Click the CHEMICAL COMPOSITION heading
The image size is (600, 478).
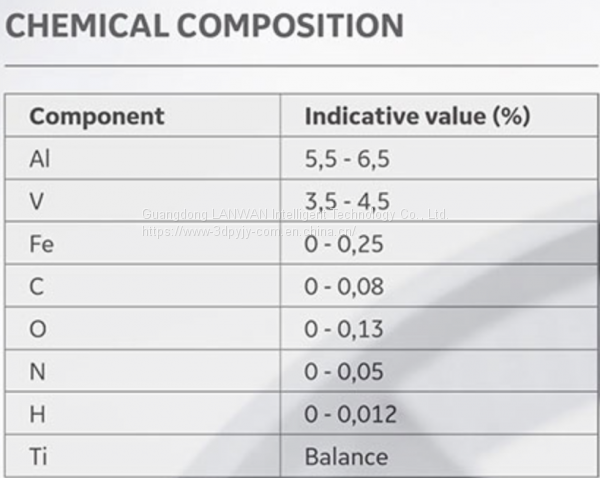pyautogui.click(x=204, y=25)
